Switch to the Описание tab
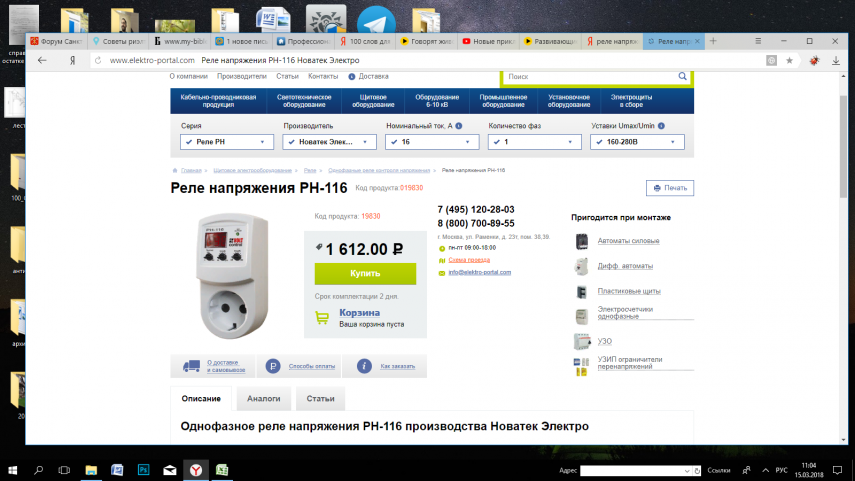This screenshot has width=855, height=481. [201, 399]
